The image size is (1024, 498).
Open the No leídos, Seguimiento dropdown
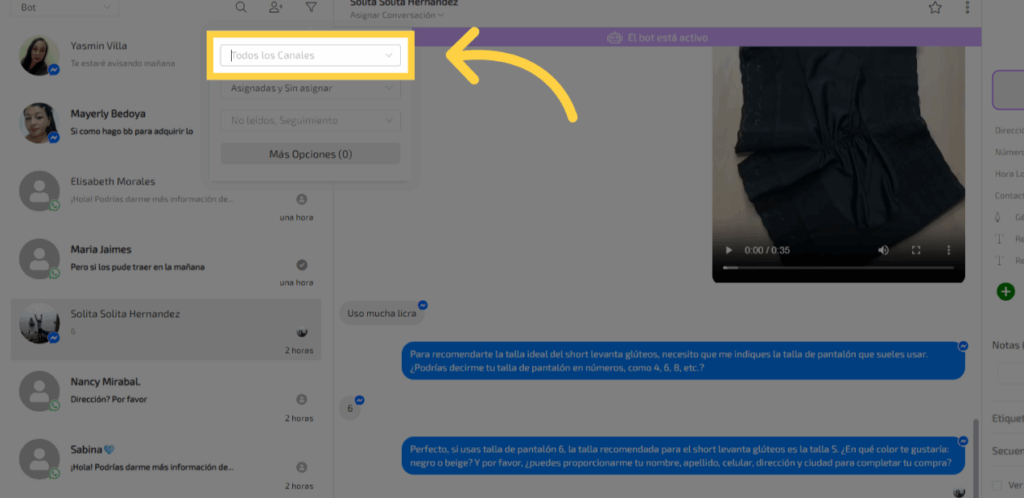[x=310, y=121]
